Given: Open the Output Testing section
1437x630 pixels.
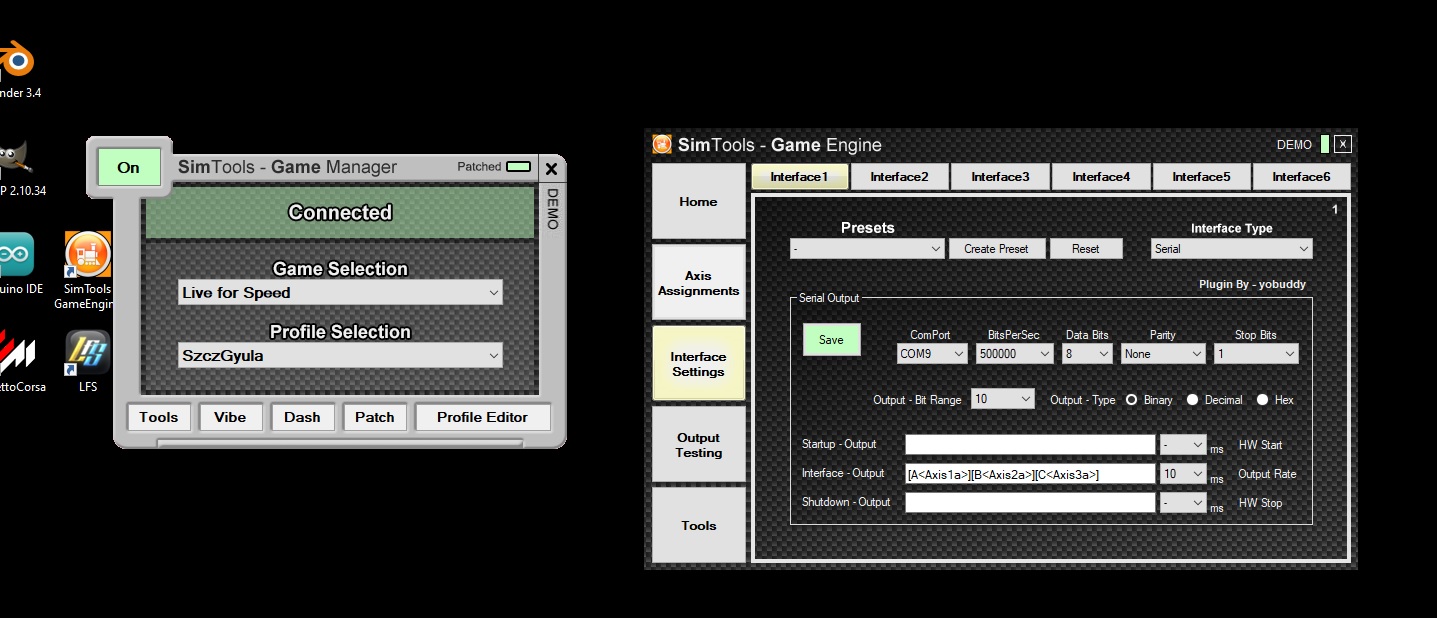Looking at the screenshot, I should (x=698, y=445).
